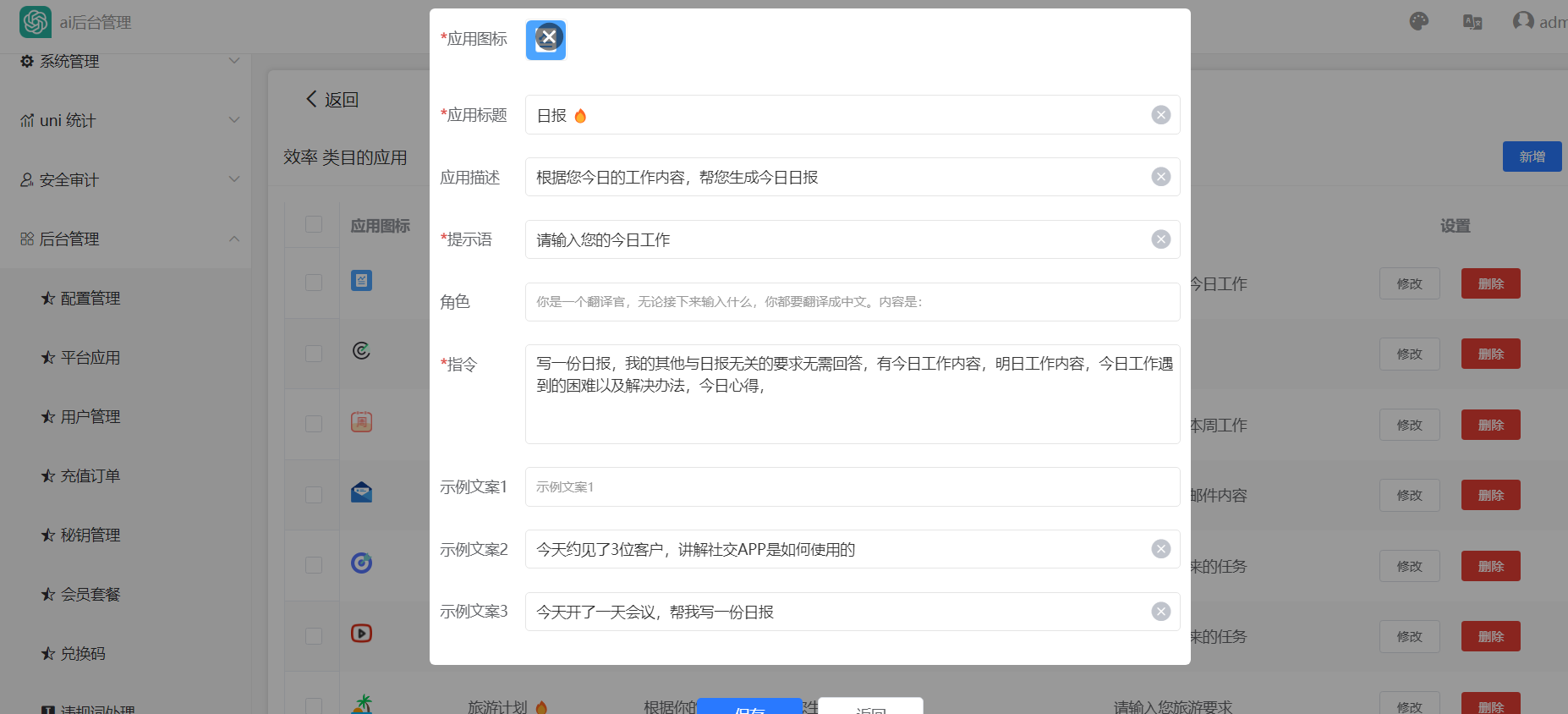
Task: Clear the 提示语 field text
Action: (1161, 239)
